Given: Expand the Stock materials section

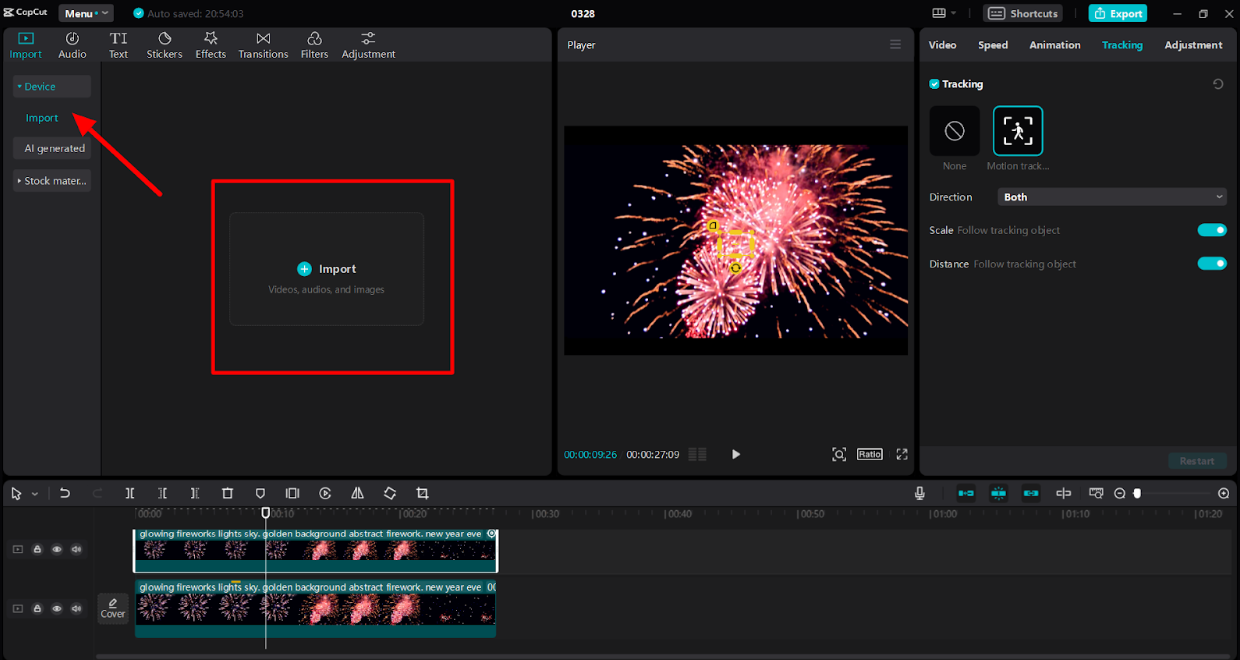Looking at the screenshot, I should tap(52, 181).
